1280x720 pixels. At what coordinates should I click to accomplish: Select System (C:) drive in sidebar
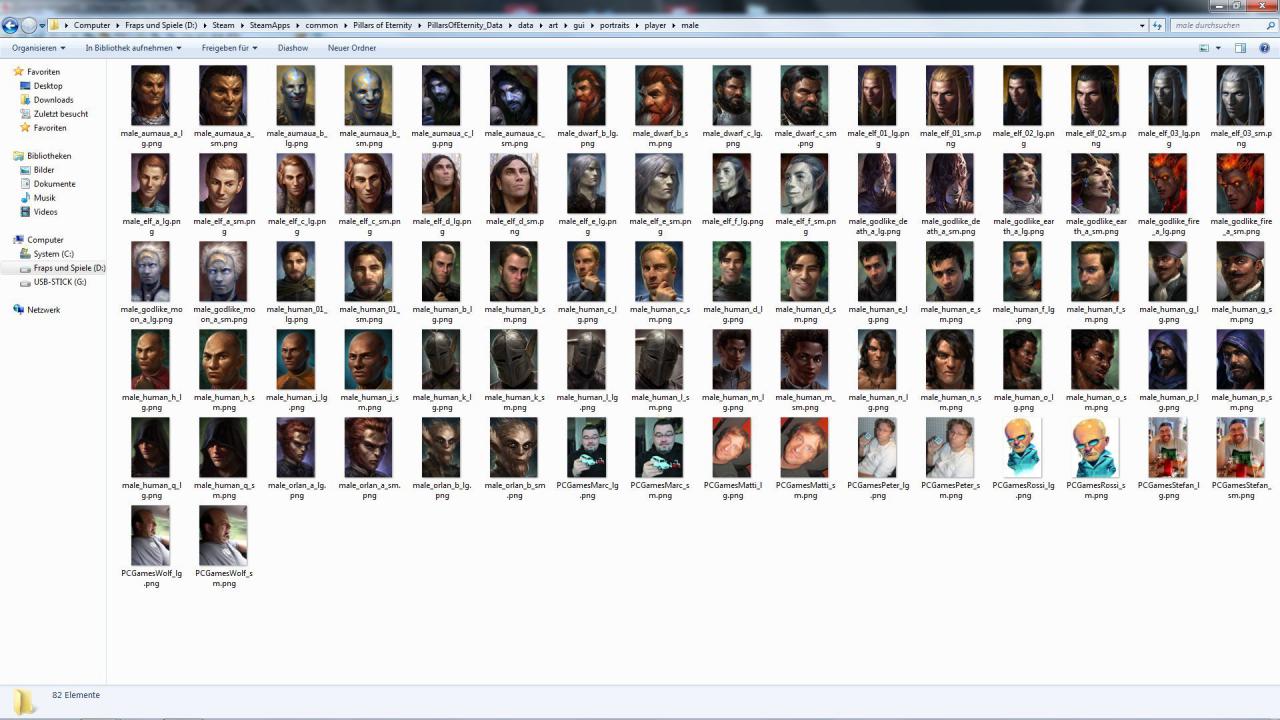tap(53, 254)
